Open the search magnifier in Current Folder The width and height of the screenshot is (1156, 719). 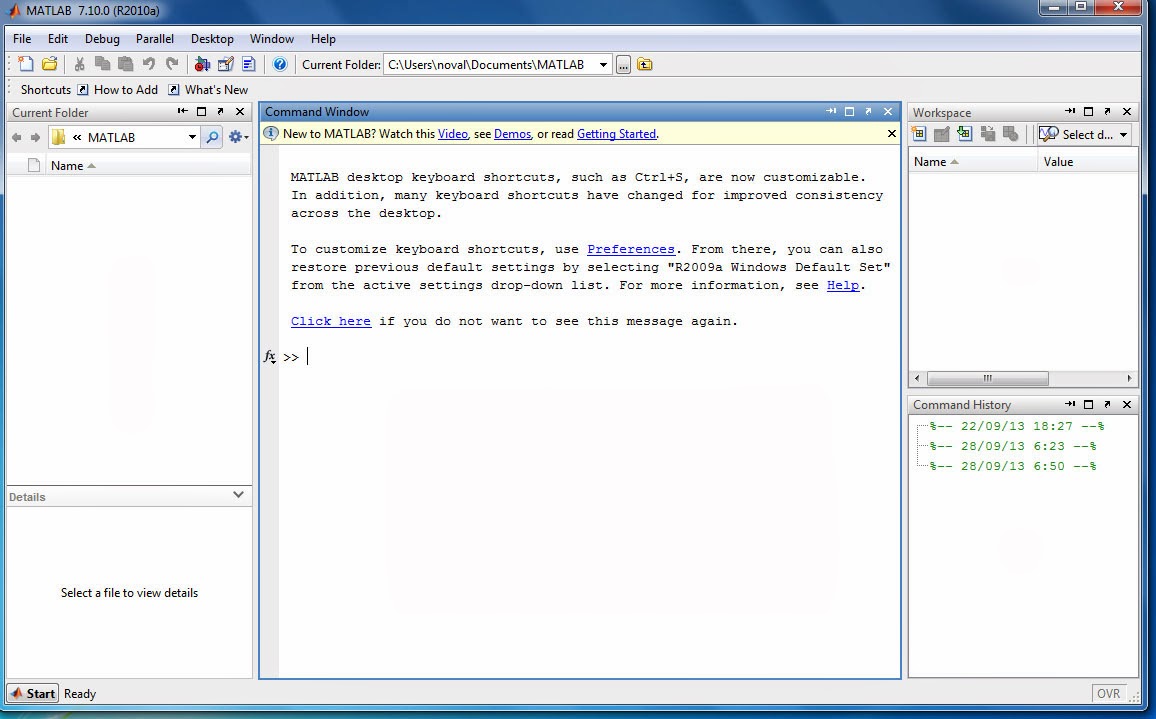tap(210, 137)
